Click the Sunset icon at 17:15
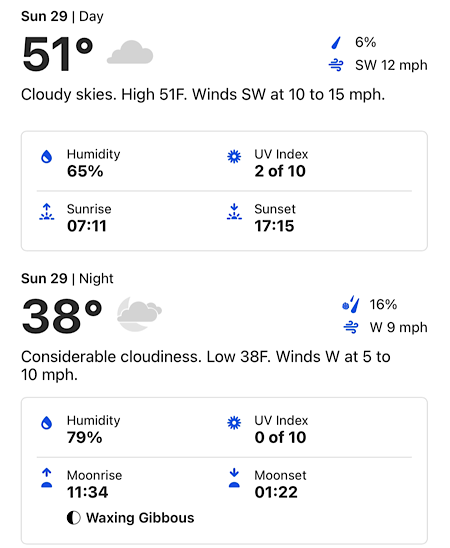The height and width of the screenshot is (548, 450). 234,212
